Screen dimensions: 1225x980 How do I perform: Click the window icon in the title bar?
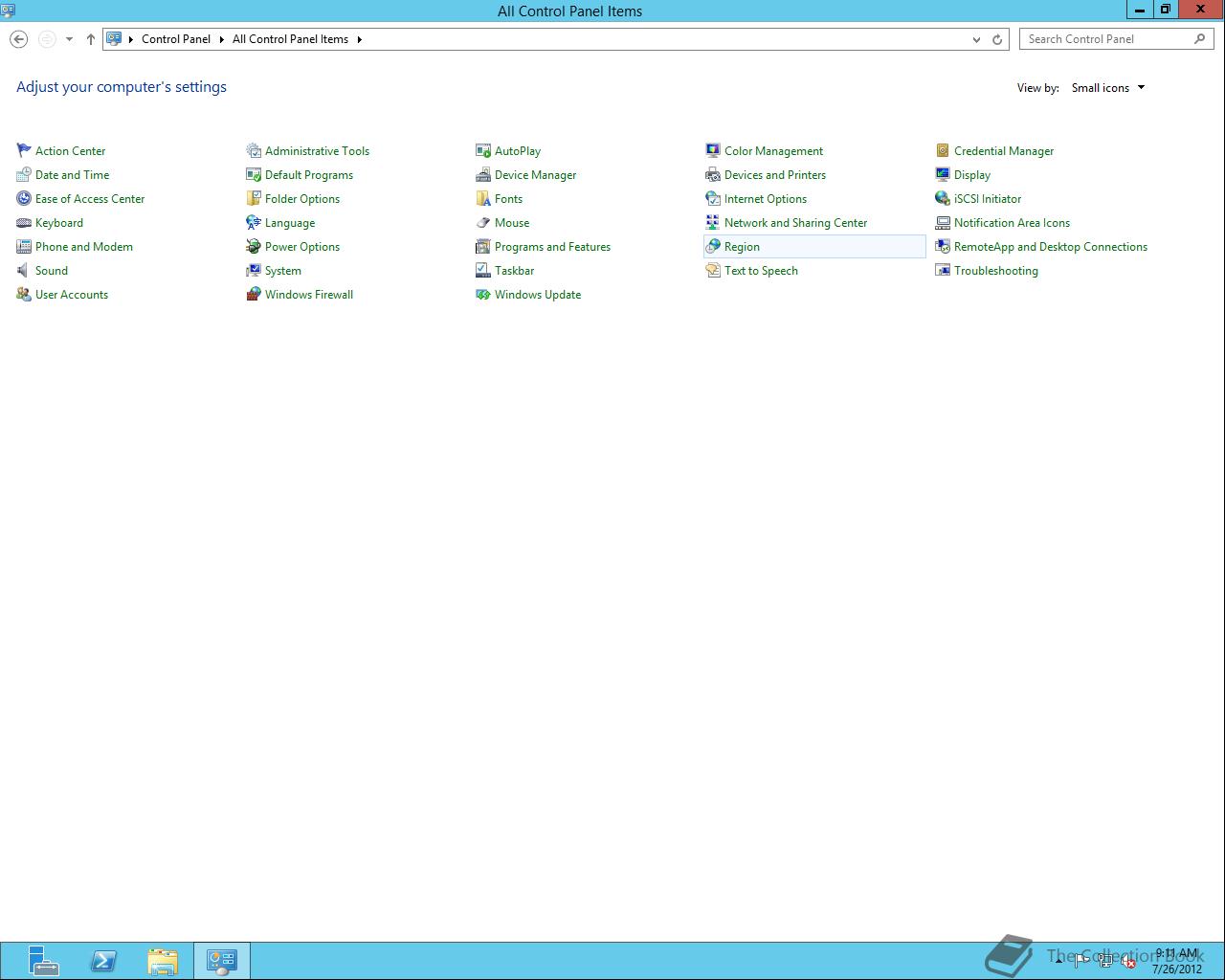9,10
